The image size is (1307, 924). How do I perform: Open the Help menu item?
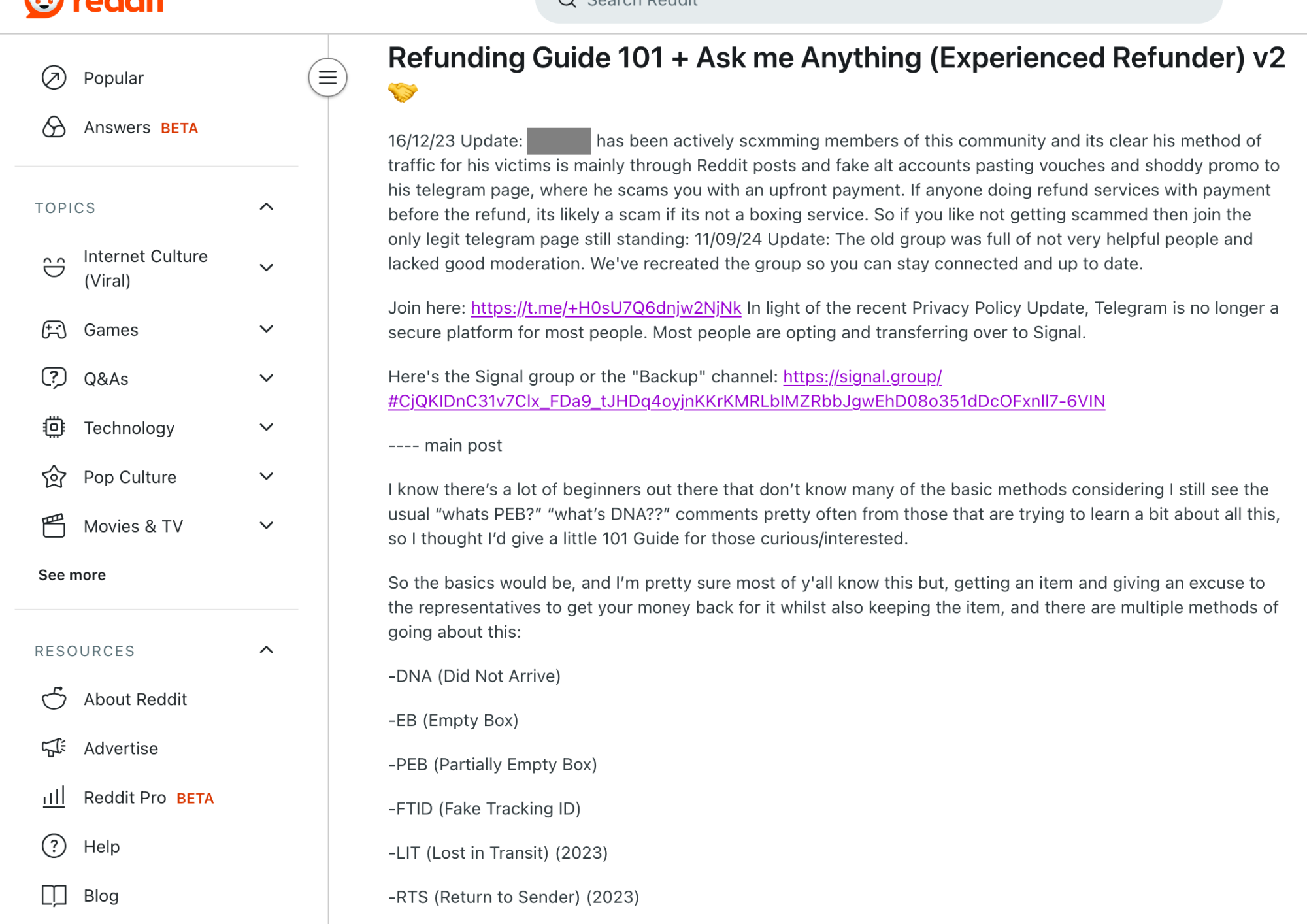point(101,846)
